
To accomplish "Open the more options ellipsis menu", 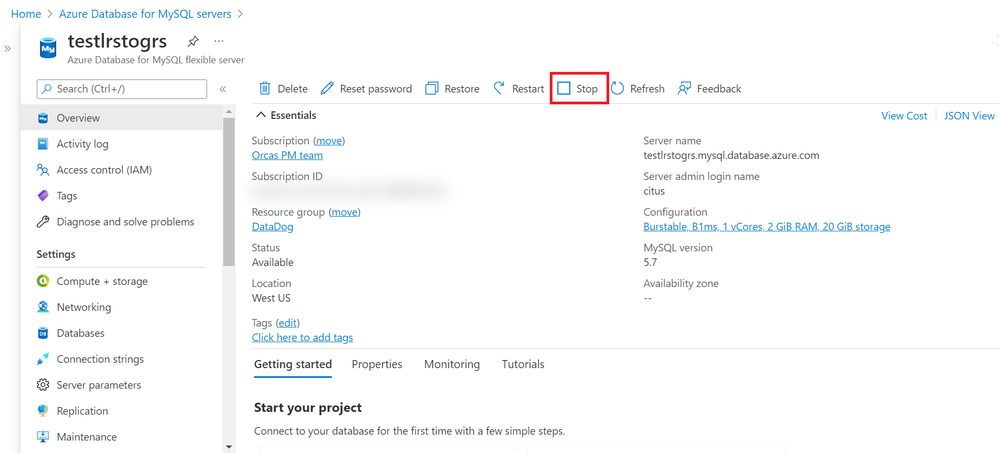I will click(x=219, y=41).
